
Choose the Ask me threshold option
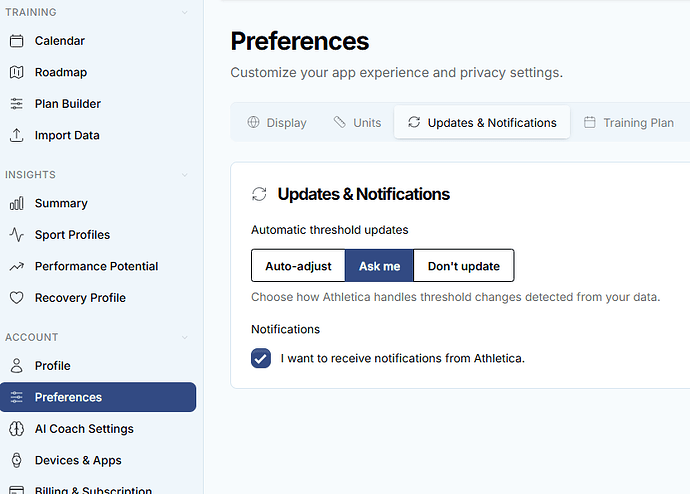pos(379,266)
